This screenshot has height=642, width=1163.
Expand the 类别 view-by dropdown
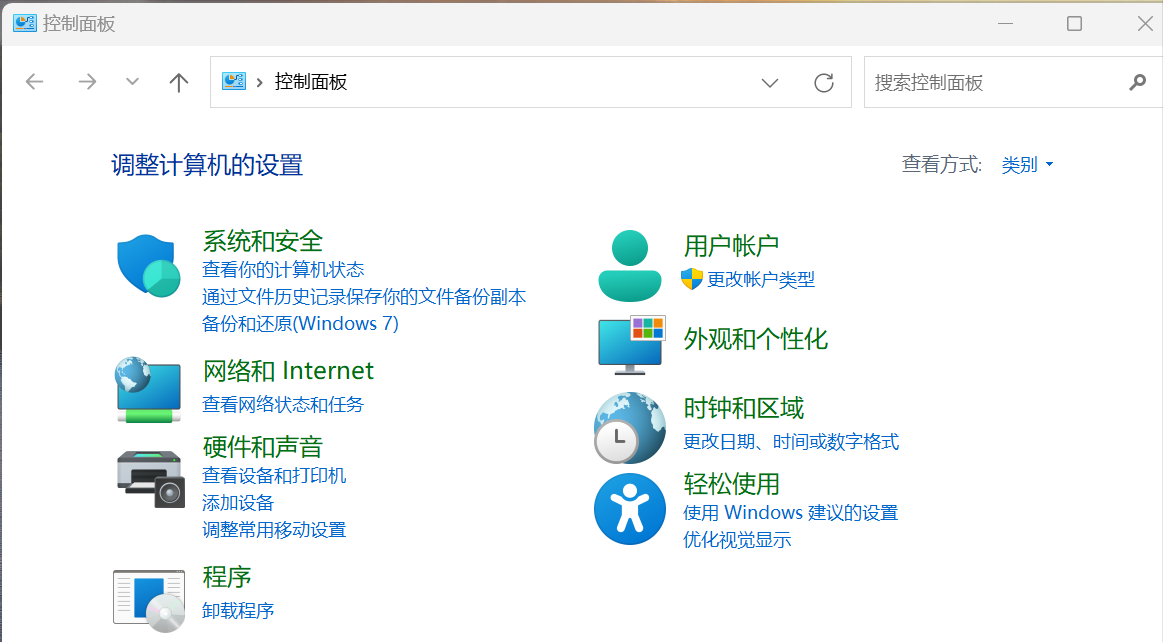1028,165
